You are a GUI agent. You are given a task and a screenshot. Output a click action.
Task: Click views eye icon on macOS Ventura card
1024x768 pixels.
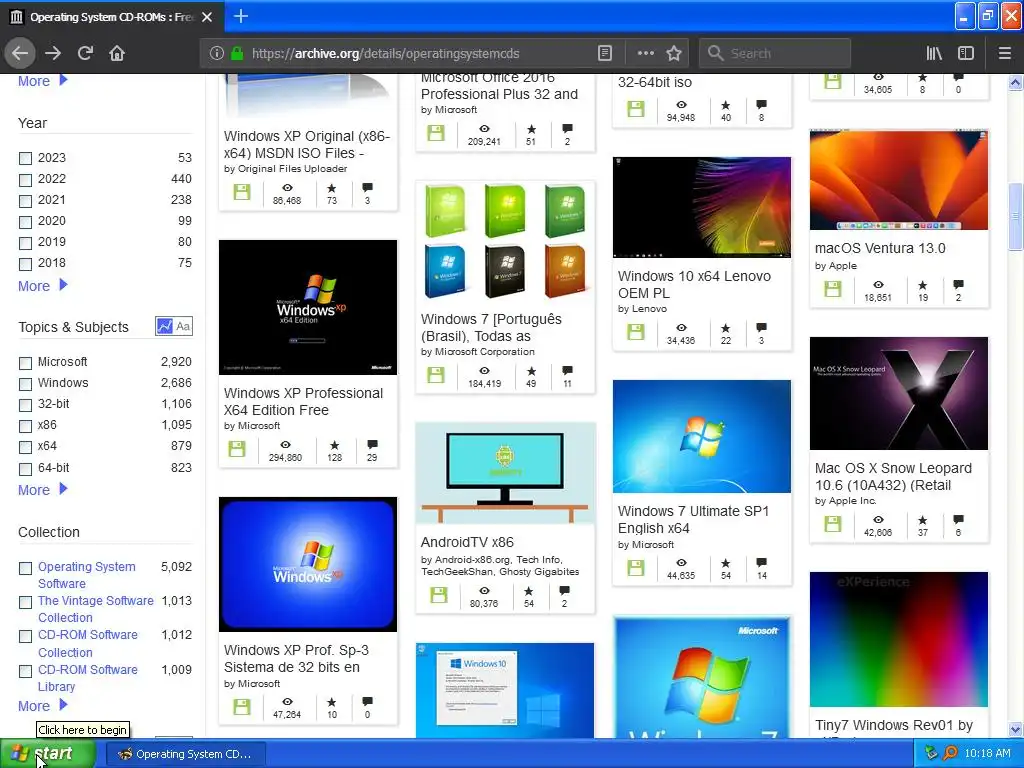878,285
